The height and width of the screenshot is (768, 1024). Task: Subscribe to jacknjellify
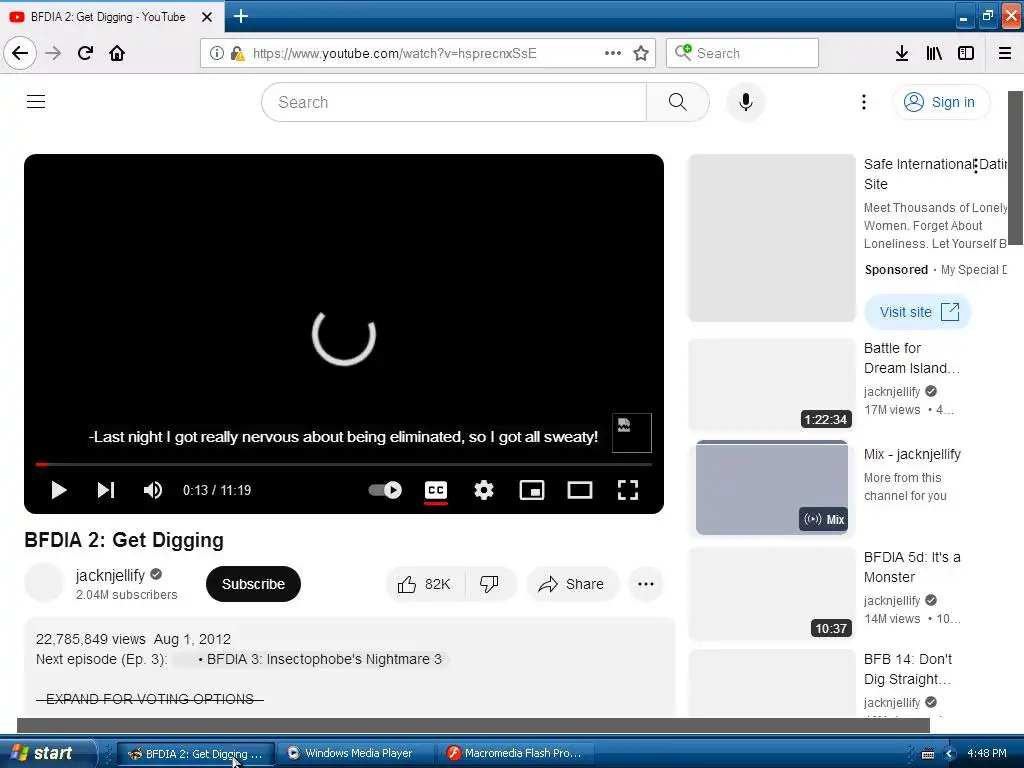[x=253, y=584]
